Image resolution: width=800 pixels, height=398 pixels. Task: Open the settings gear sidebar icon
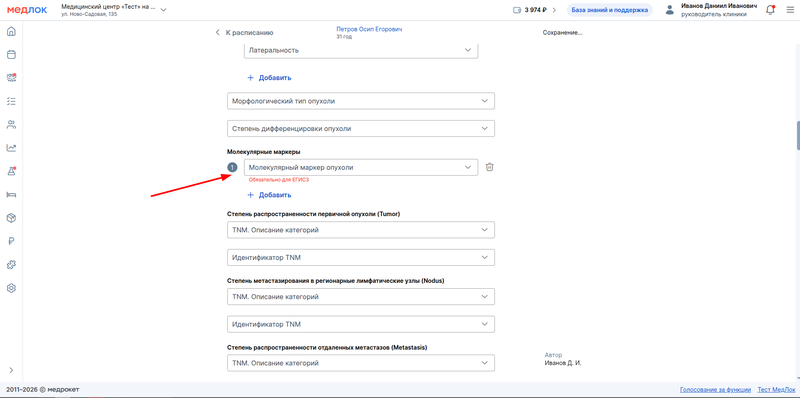pos(11,288)
